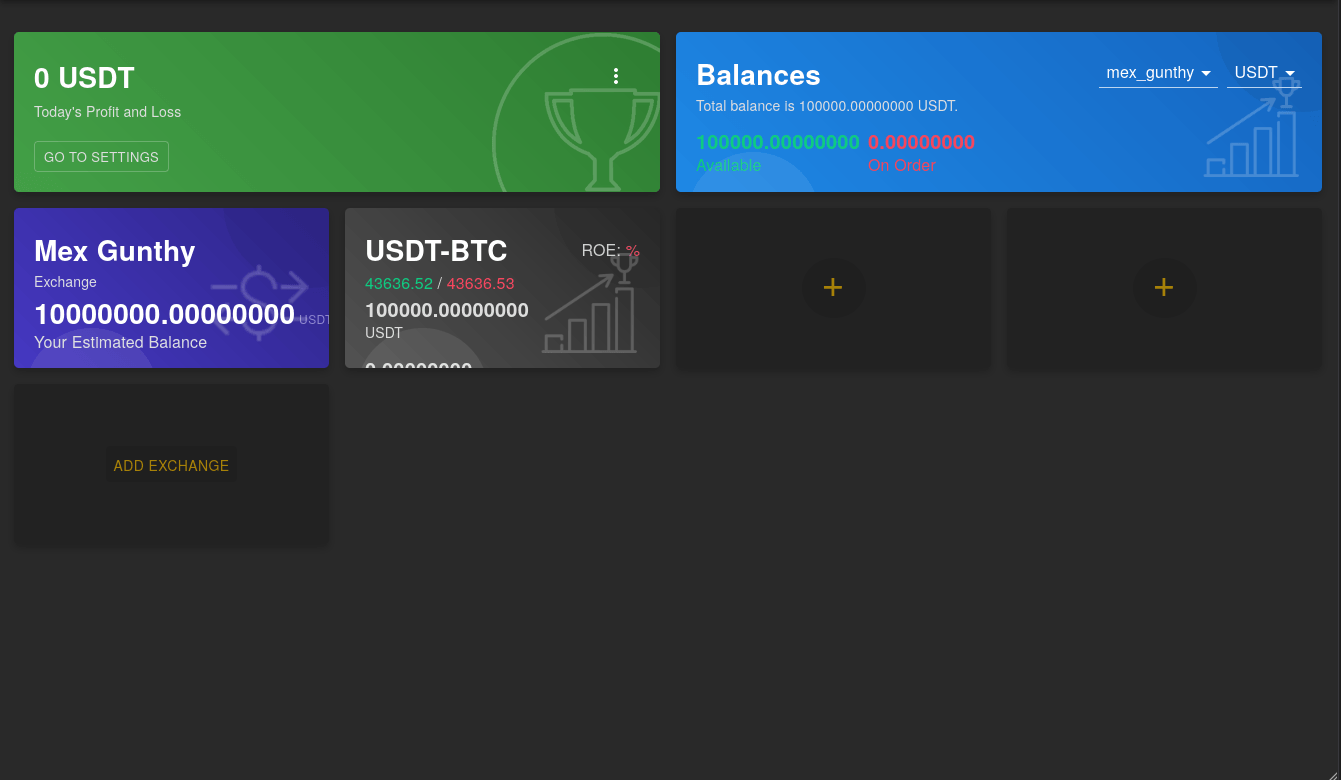Click the 100000.00000000 amount in the USDT-BTC card
The image size is (1341, 780).
click(x=447, y=310)
